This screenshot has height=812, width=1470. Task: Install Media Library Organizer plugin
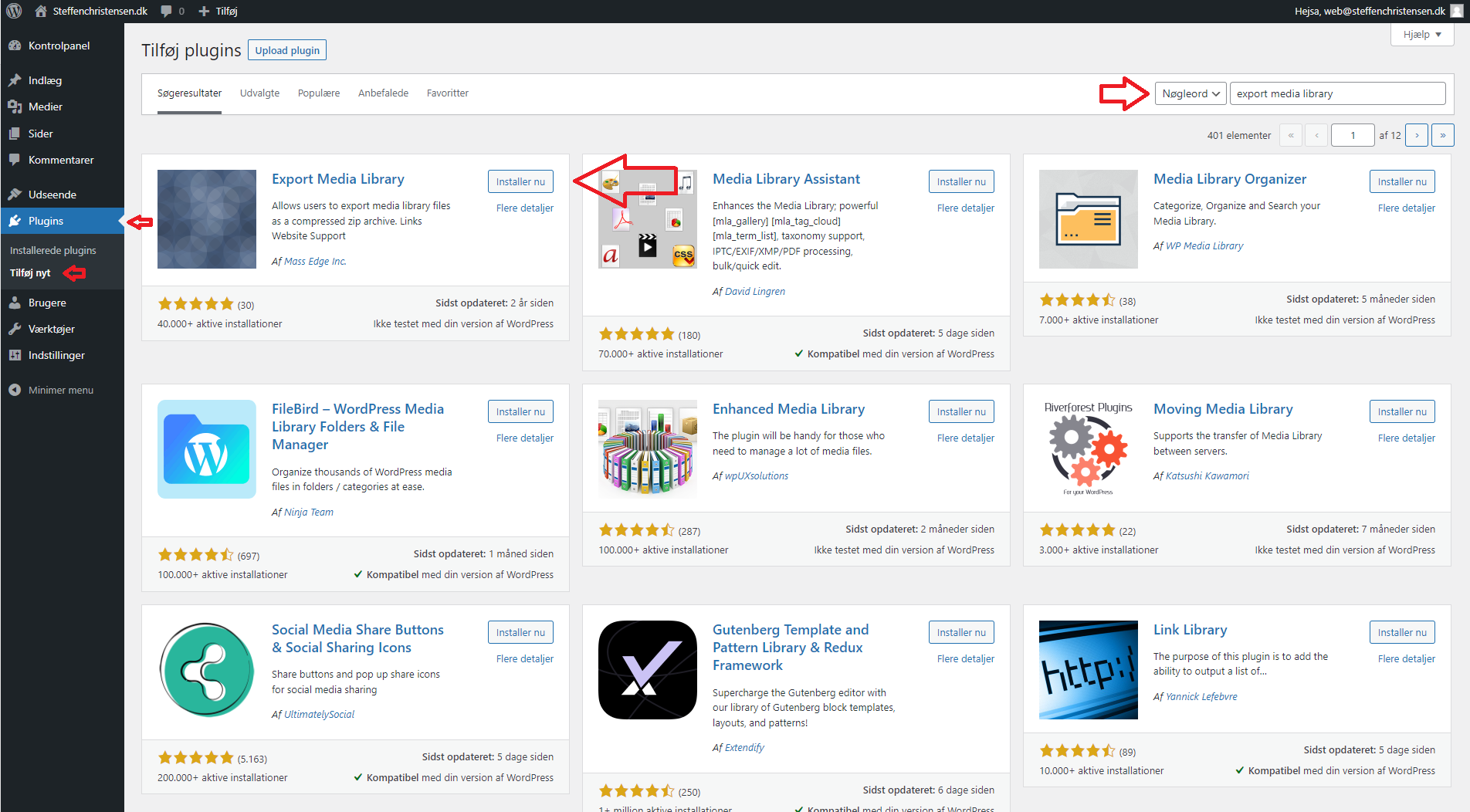tap(1402, 181)
